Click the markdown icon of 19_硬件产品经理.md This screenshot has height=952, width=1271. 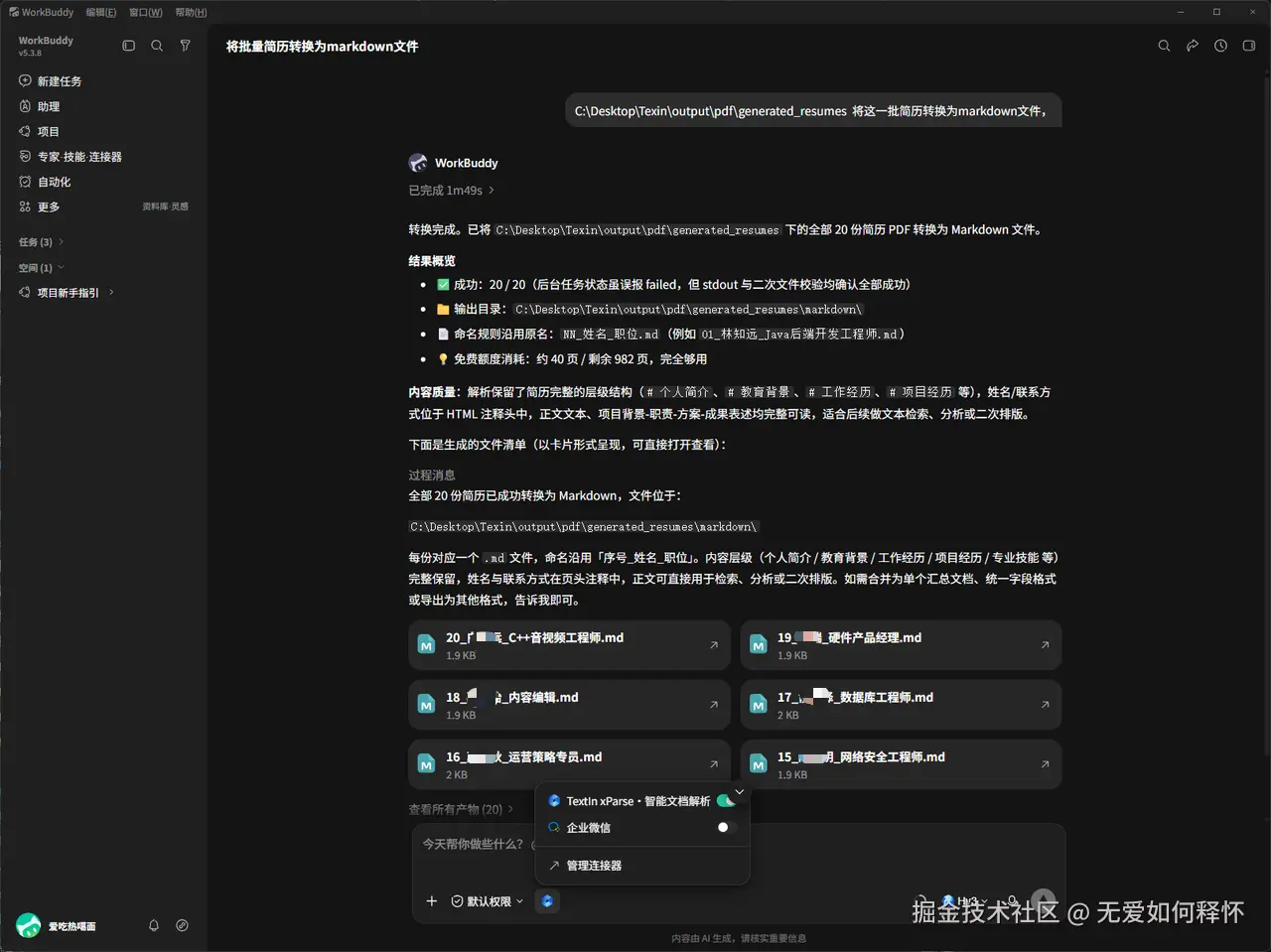click(x=759, y=645)
